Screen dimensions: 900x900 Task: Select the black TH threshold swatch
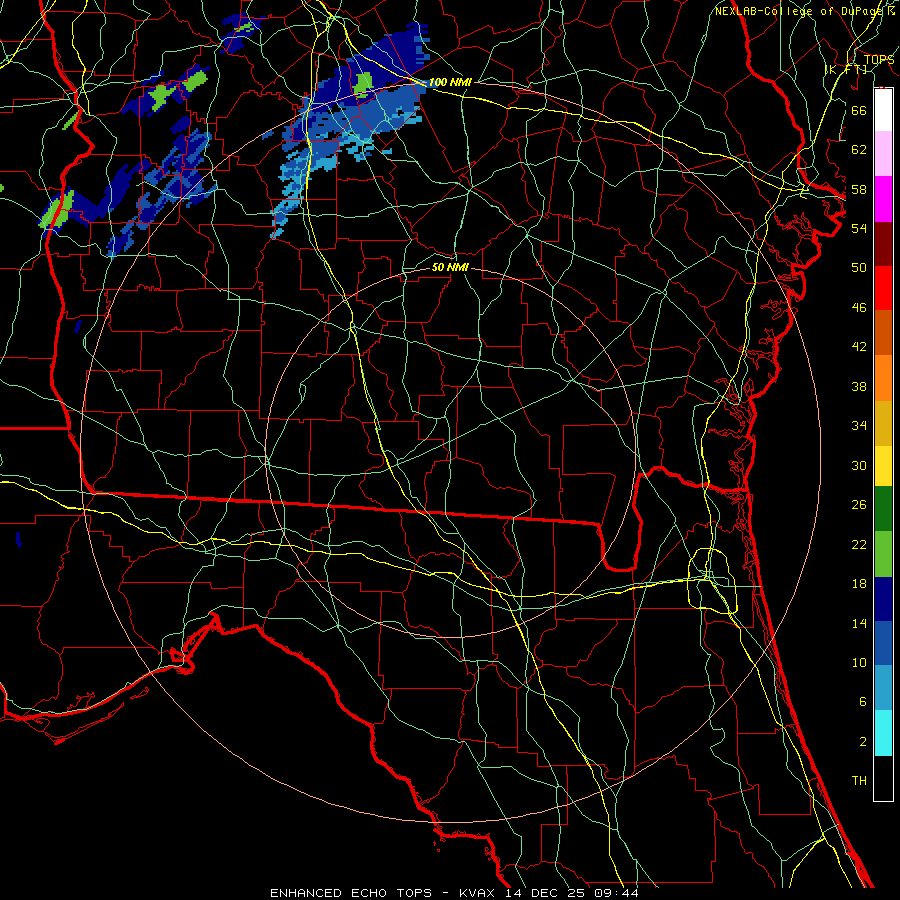(883, 778)
